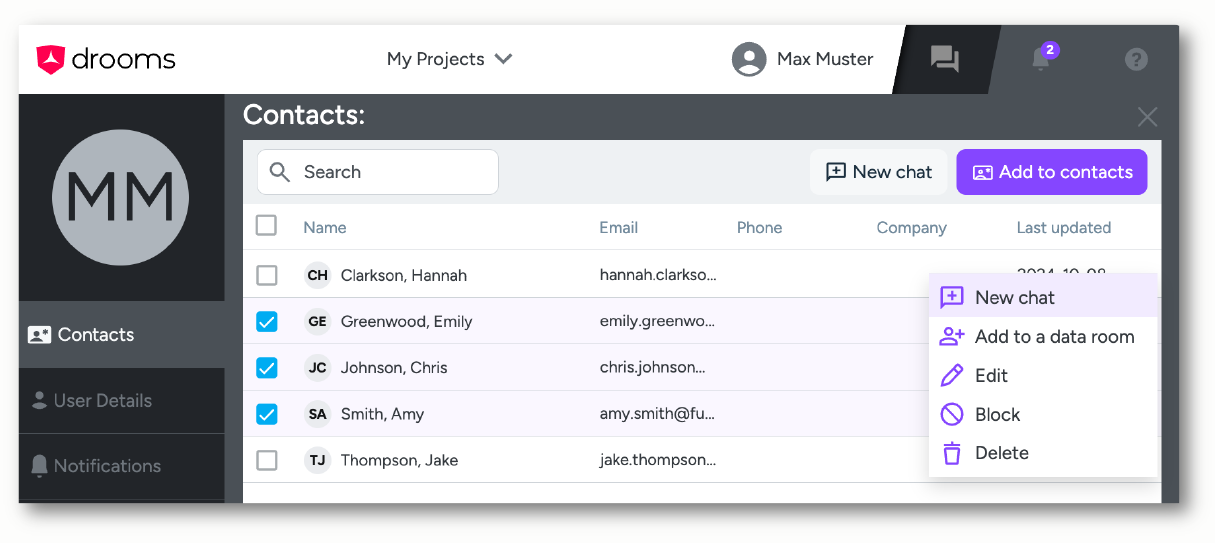This screenshot has height=543, width=1215.
Task: Click the large MM profile avatar
Action: pos(120,198)
